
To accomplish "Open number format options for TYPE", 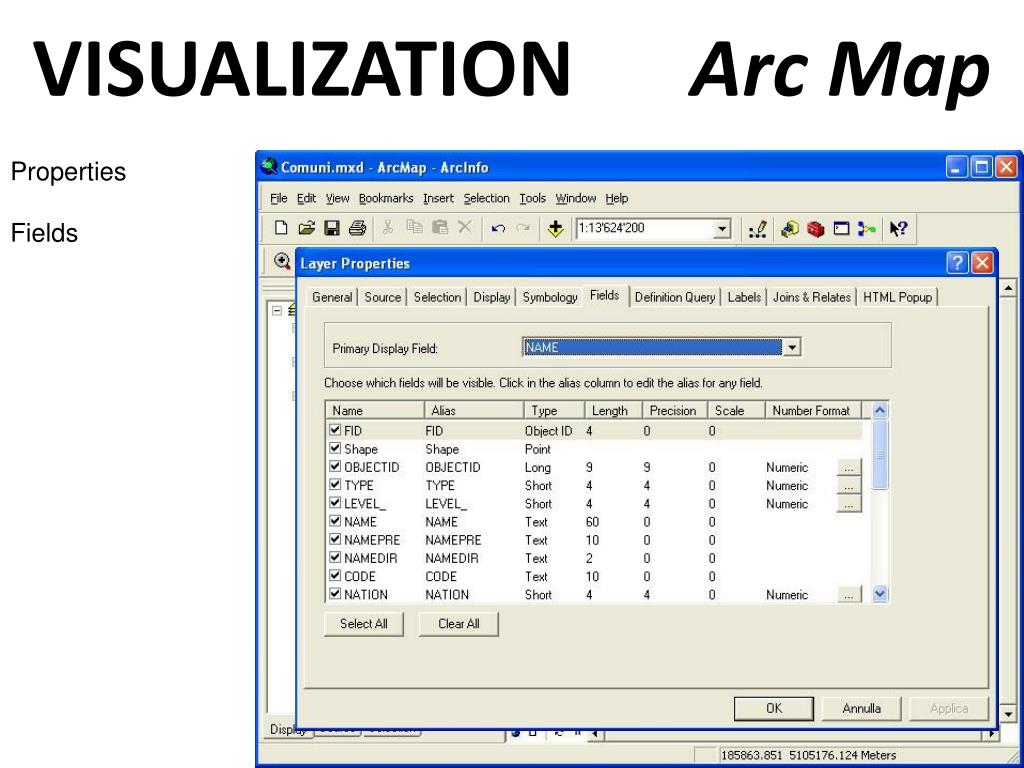I will click(x=848, y=486).
